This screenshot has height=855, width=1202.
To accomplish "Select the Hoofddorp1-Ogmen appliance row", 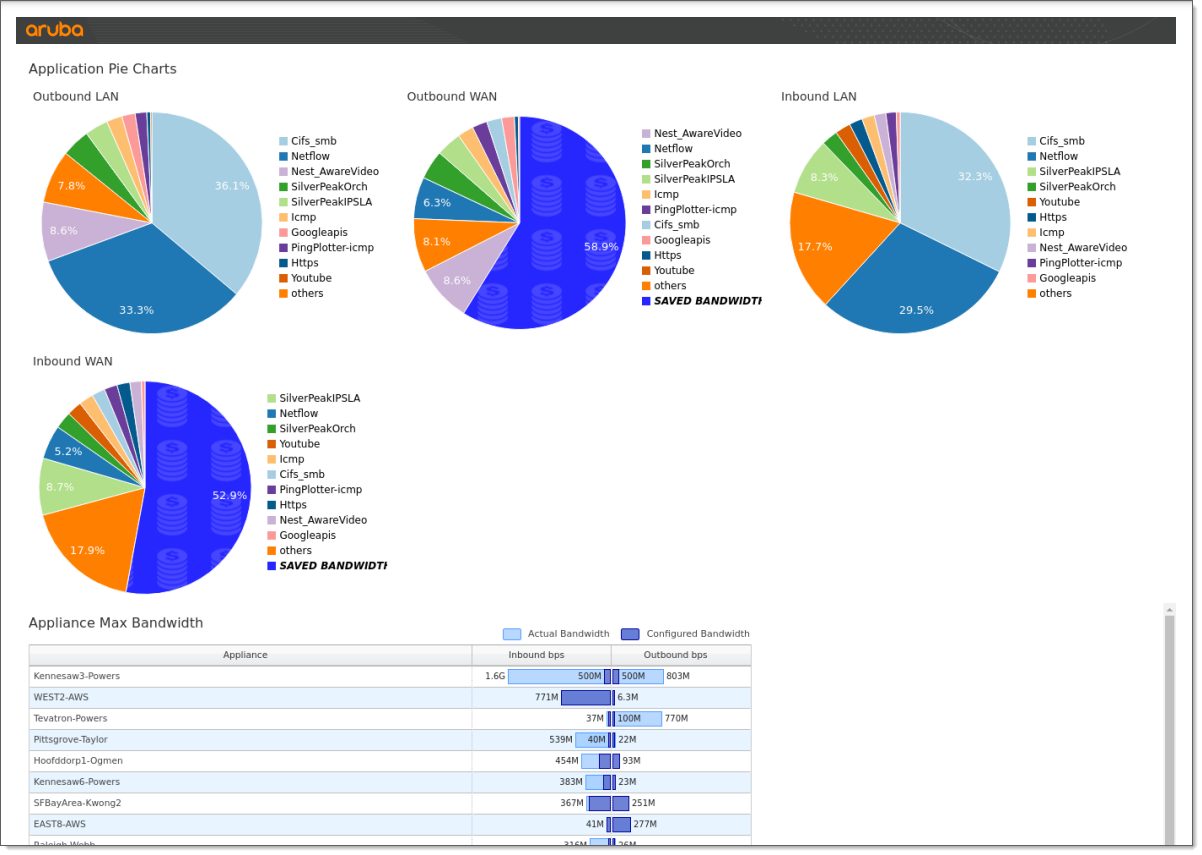I will pyautogui.click(x=390, y=761).
